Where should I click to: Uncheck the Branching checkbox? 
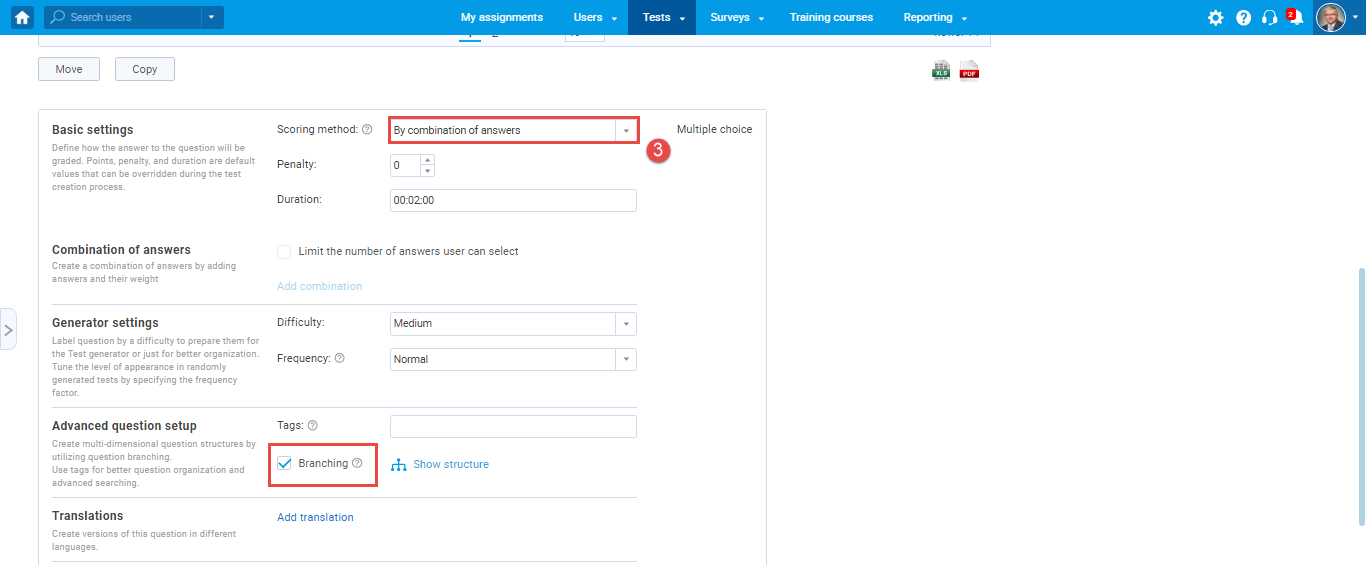285,463
